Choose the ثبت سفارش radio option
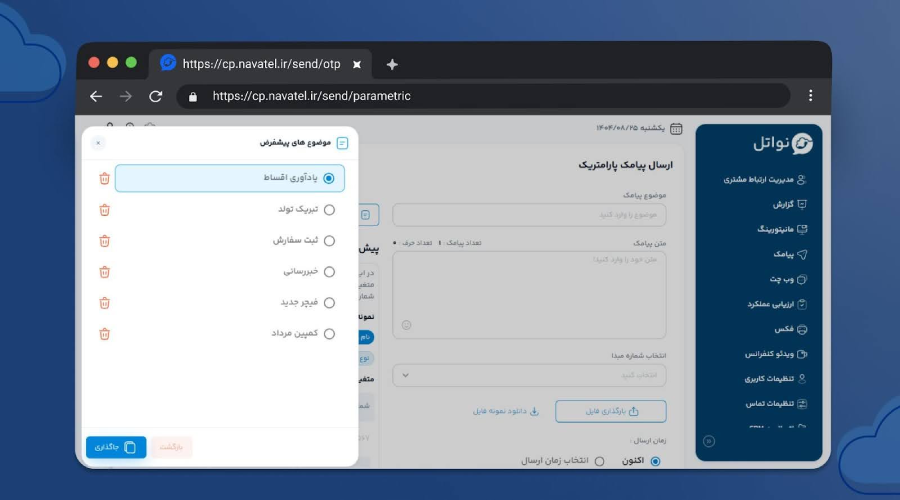The image size is (900, 500). click(x=329, y=241)
